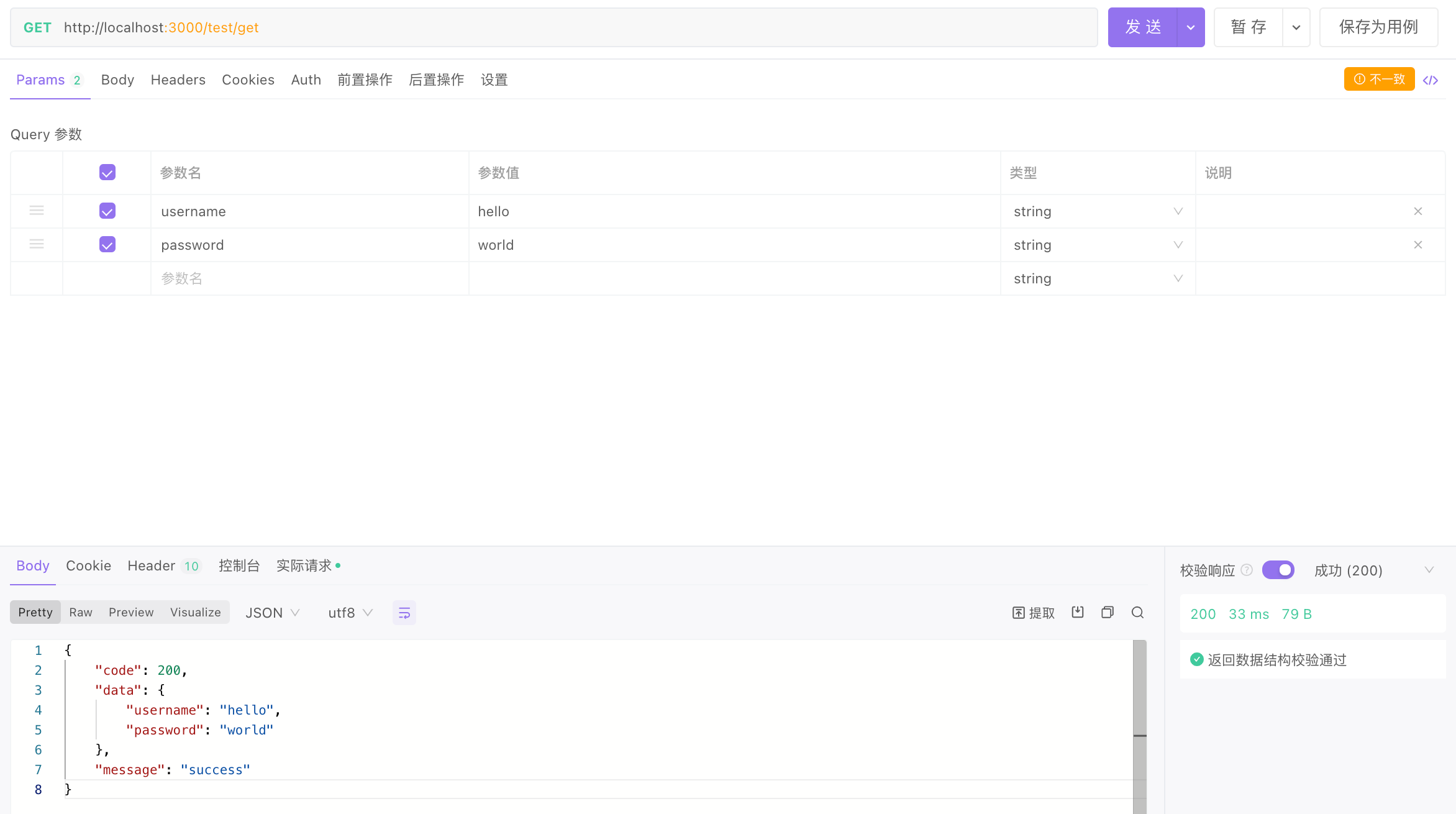Switch to Params tab
The height and width of the screenshot is (814, 1456).
[49, 80]
